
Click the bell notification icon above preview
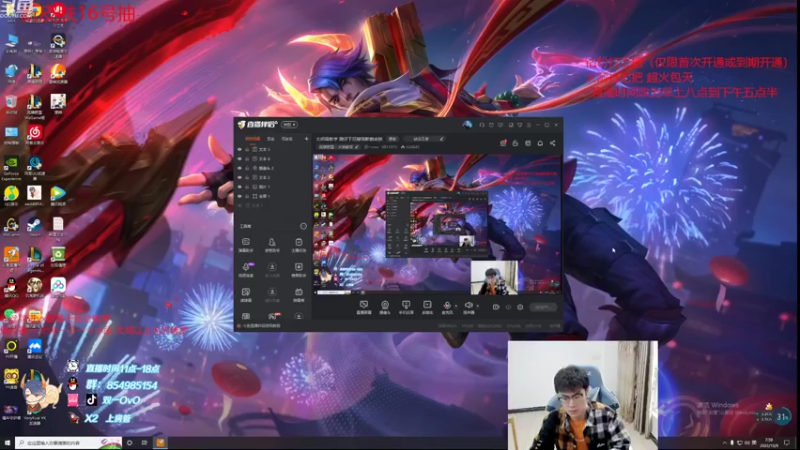[x=540, y=143]
